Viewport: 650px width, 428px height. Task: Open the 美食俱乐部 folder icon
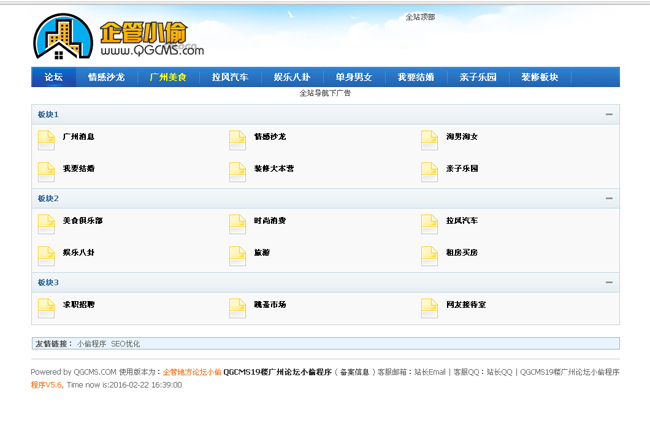coord(46,224)
